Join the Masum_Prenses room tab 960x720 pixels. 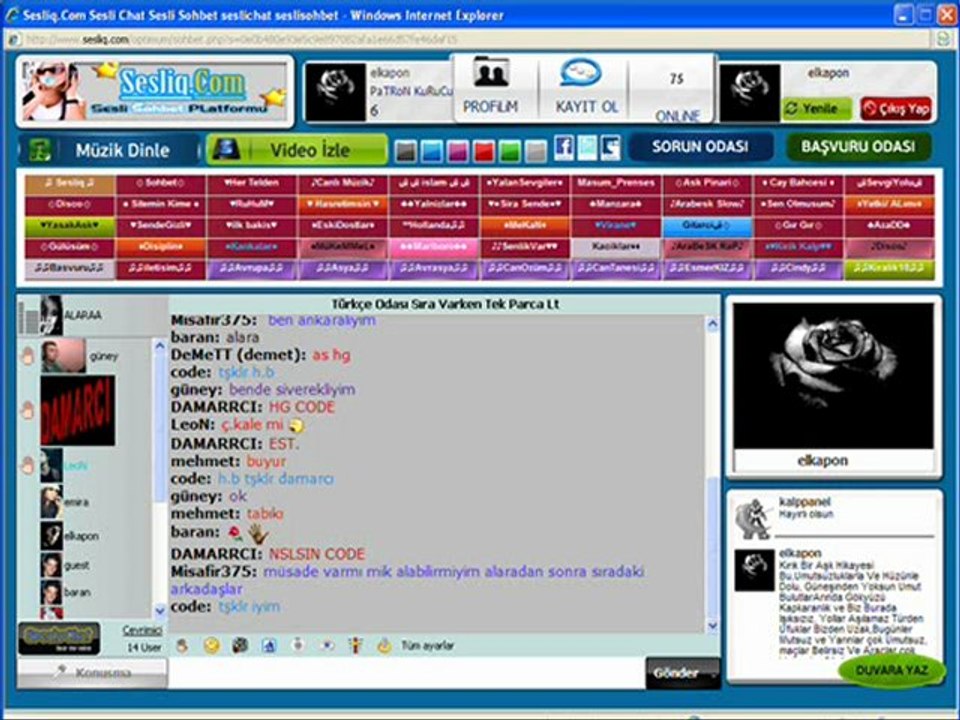(615, 184)
